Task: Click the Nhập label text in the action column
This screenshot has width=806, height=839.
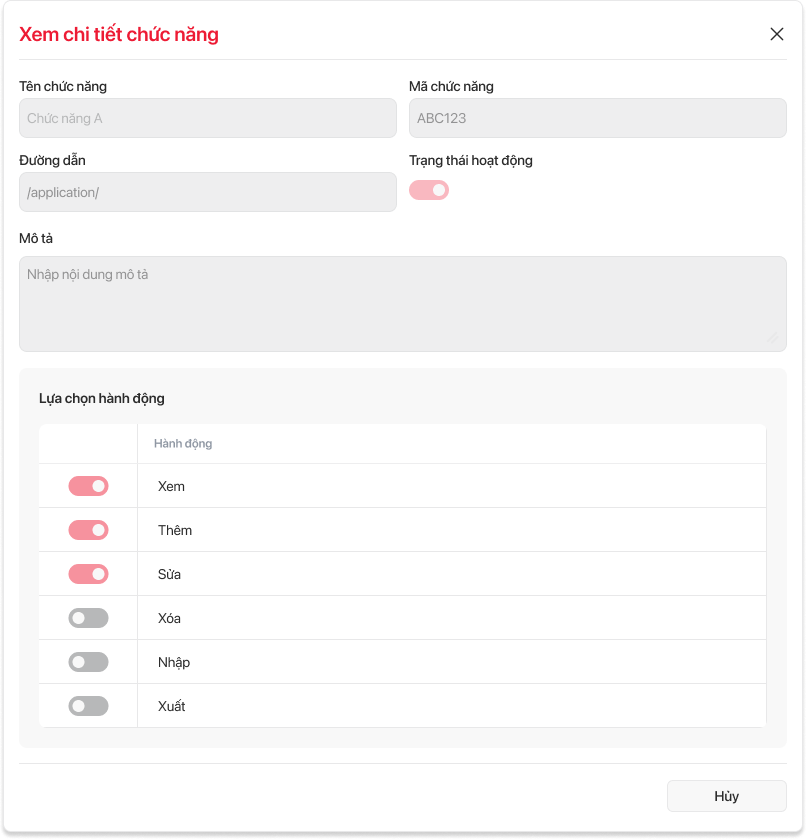Action: point(173,662)
